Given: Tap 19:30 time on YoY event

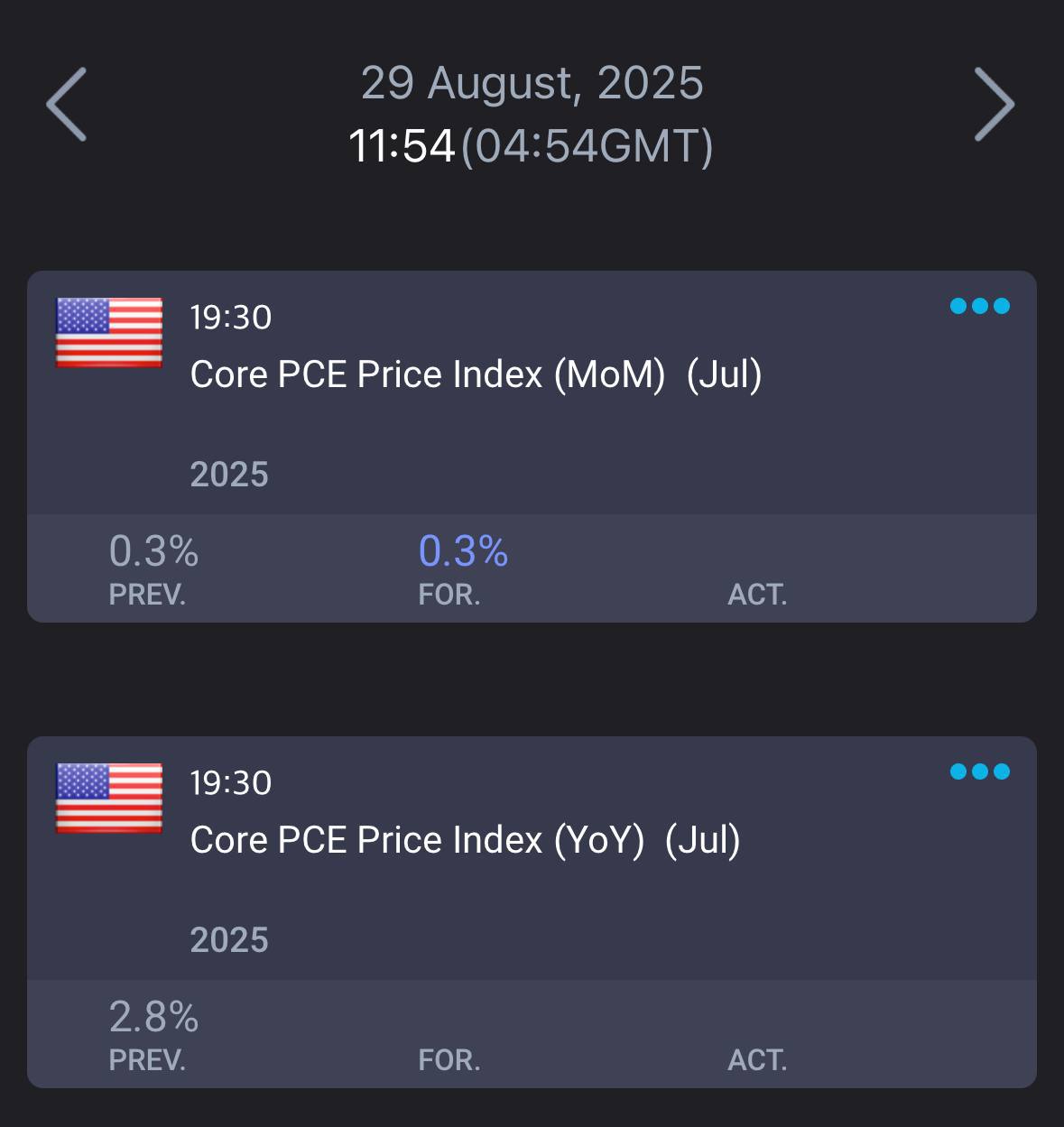Looking at the screenshot, I should tap(231, 783).
